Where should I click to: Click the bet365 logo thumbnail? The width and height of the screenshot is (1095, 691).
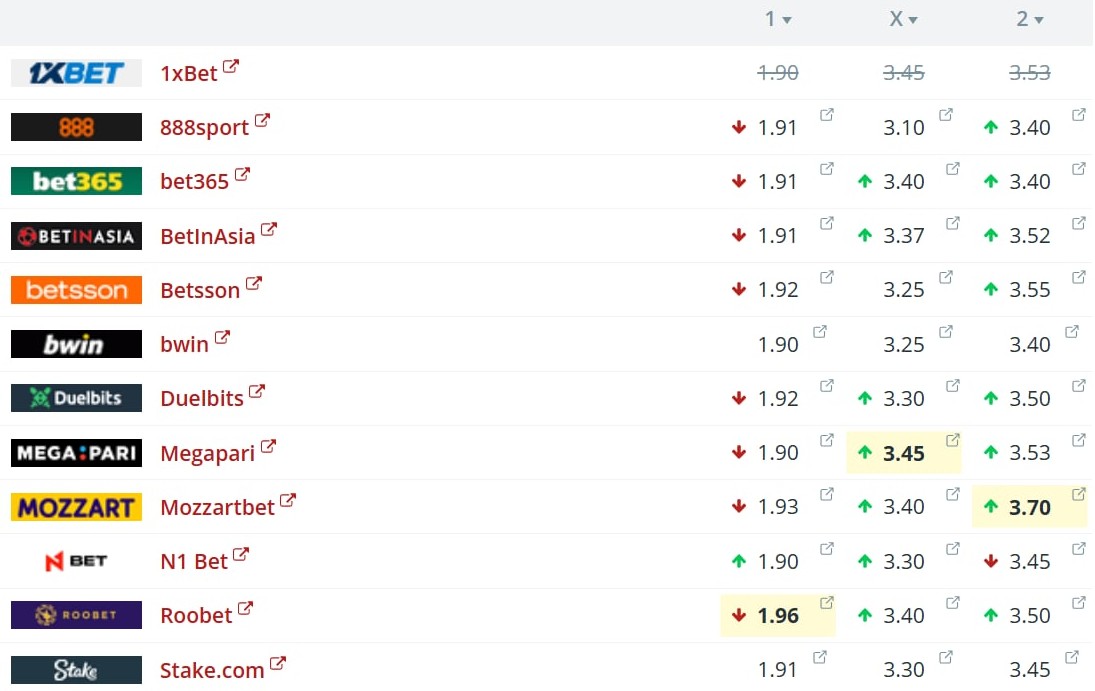[x=76, y=181]
